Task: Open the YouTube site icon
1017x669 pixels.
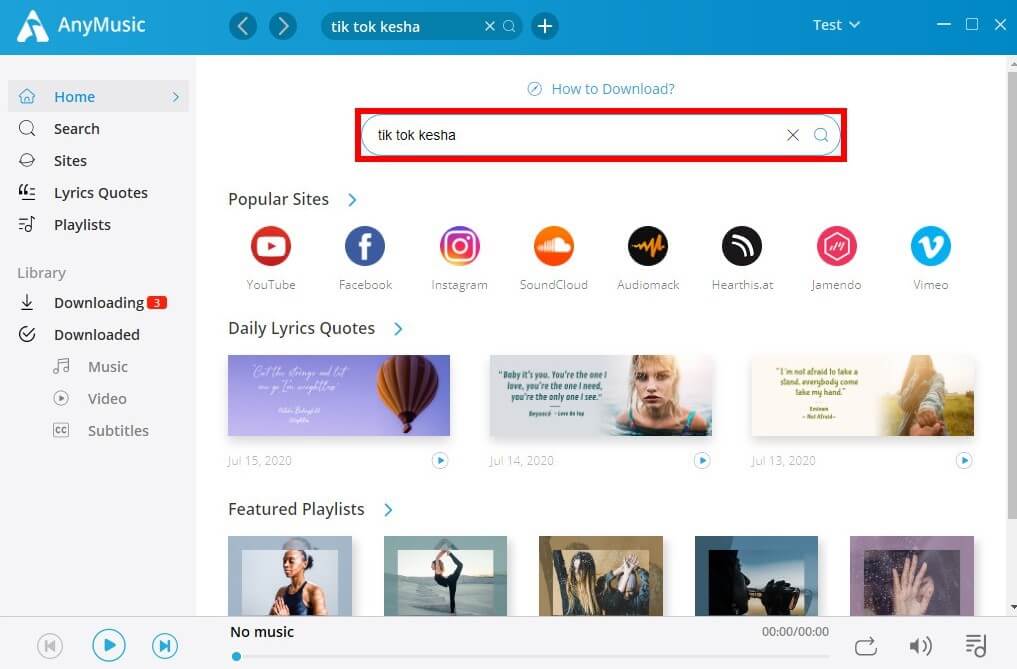Action: tap(270, 247)
